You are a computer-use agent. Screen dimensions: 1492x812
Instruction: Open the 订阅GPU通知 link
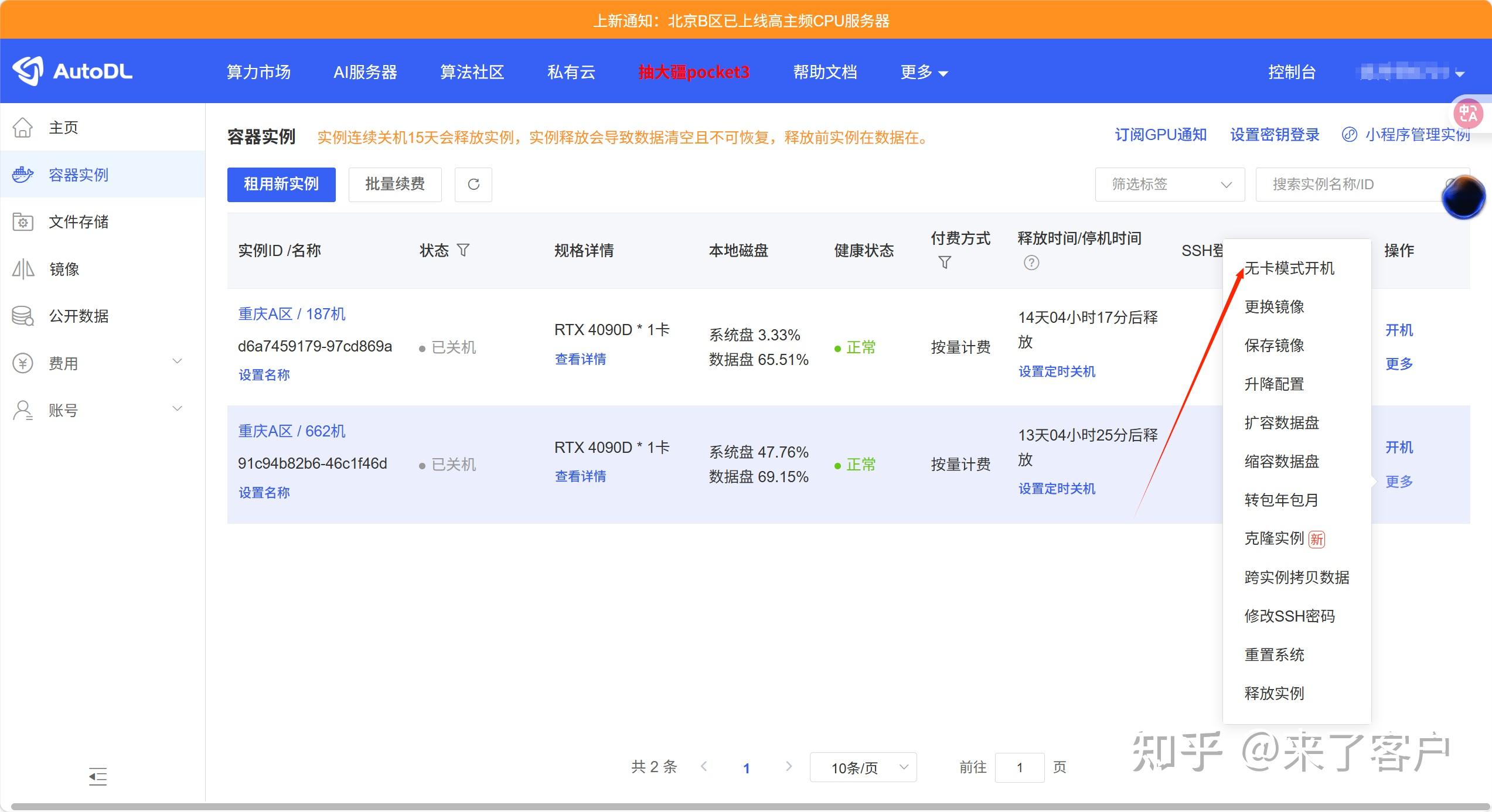(1160, 134)
